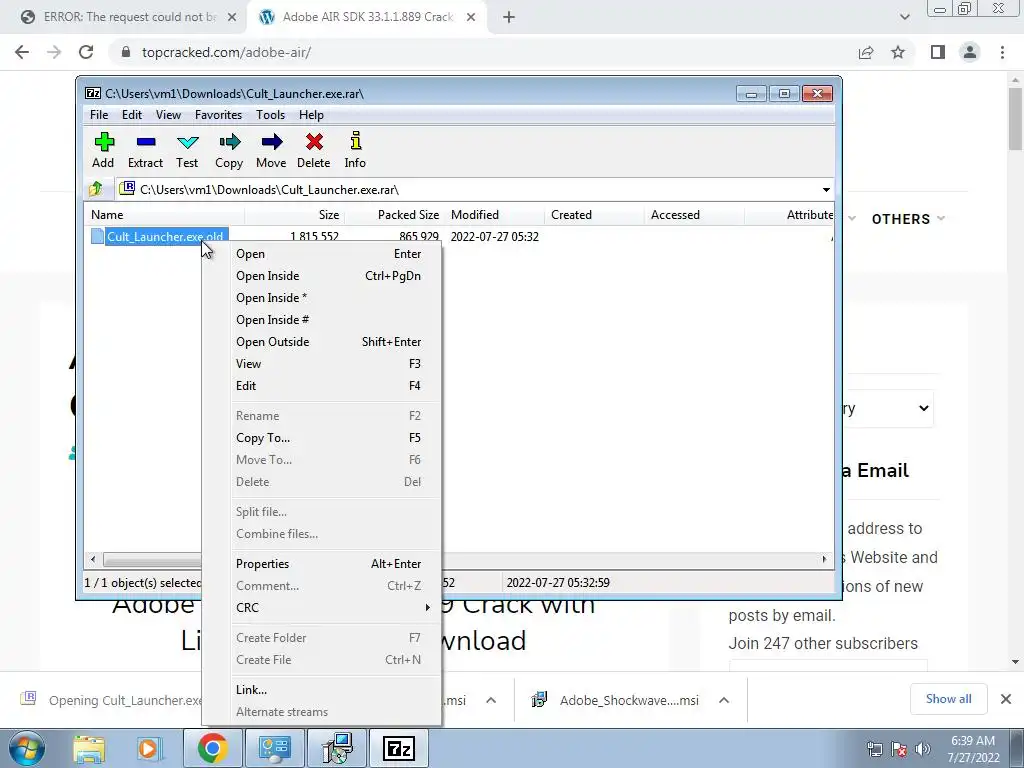Go back in Chrome

pyautogui.click(x=22, y=52)
